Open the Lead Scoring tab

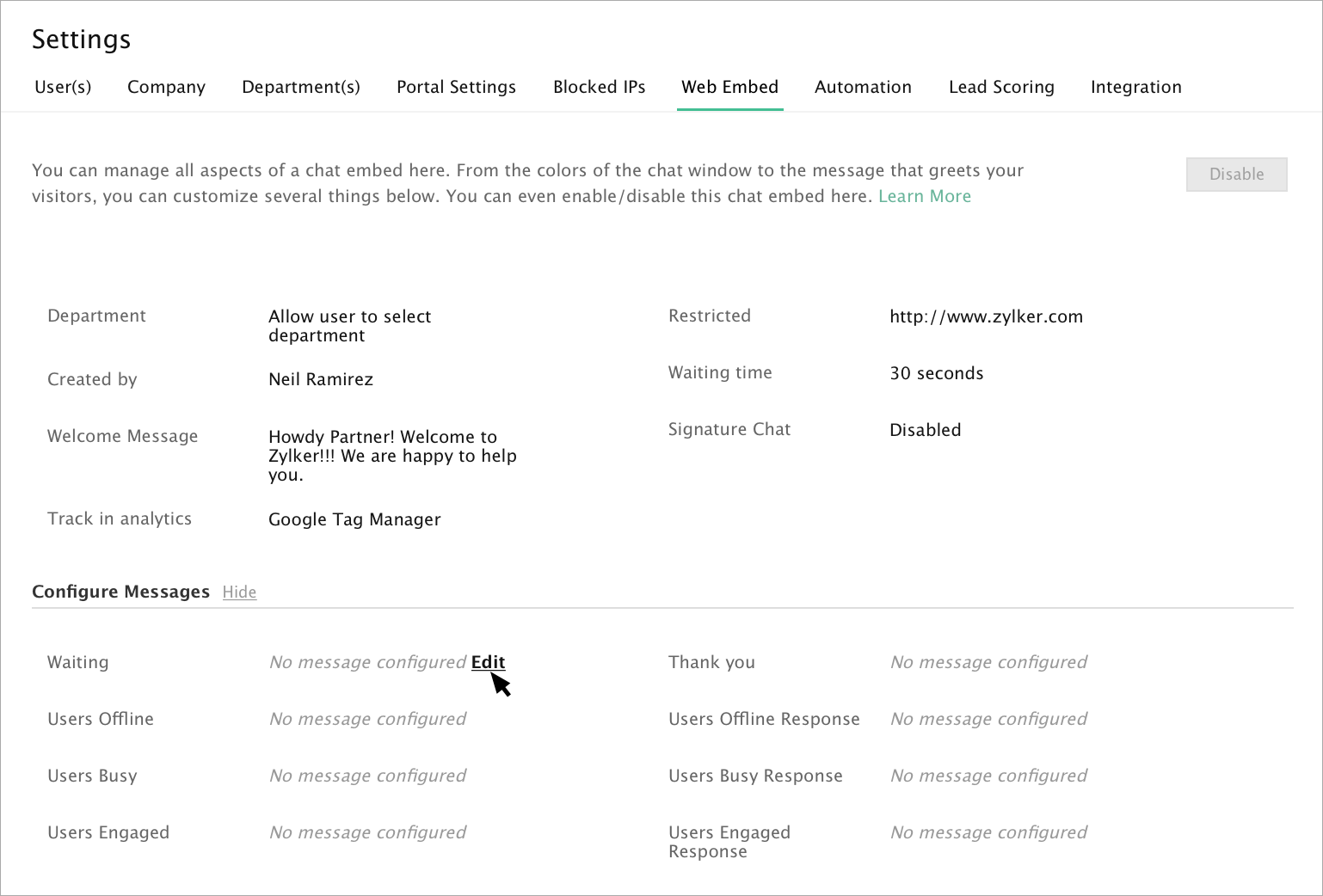click(x=1001, y=87)
